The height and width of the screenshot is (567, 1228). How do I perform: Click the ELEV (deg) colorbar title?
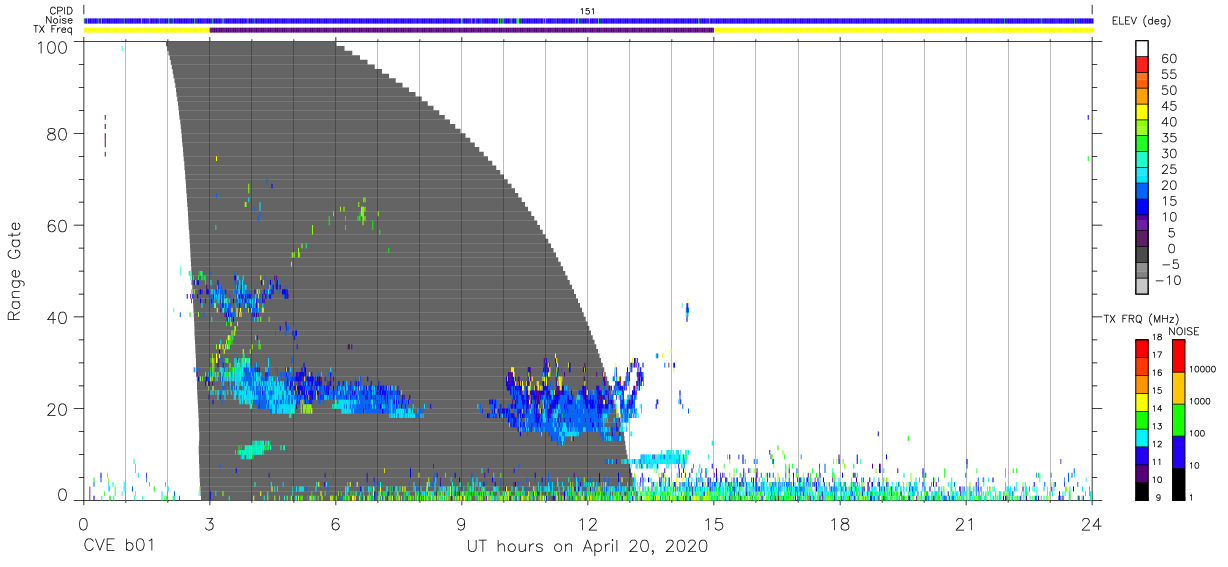coord(1140,21)
